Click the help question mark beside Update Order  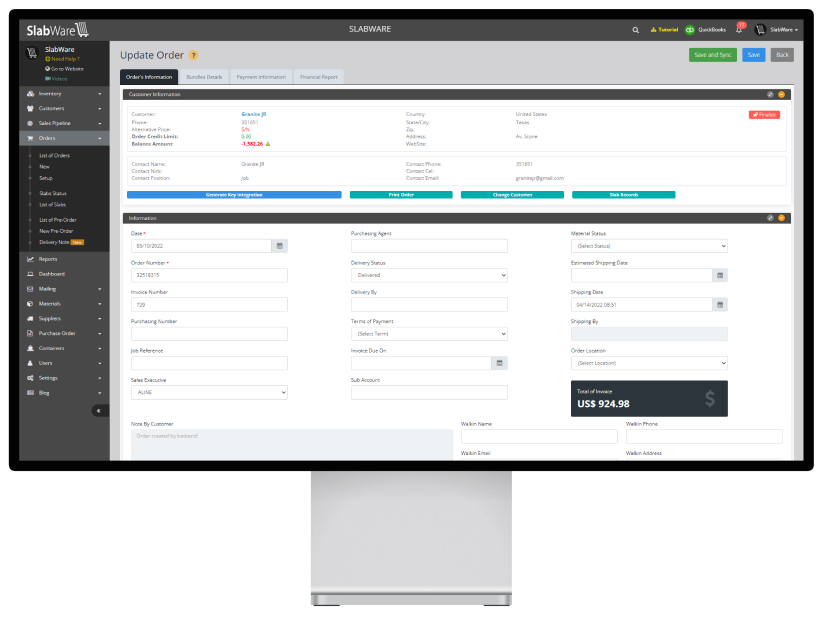pos(193,55)
